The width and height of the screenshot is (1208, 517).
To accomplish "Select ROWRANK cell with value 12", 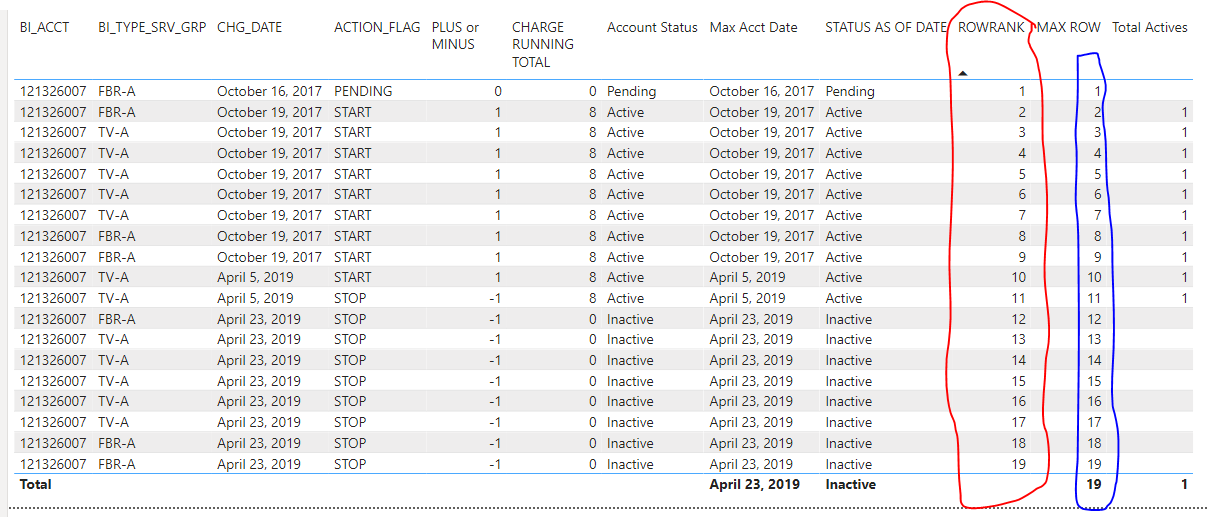I will tap(1018, 319).
